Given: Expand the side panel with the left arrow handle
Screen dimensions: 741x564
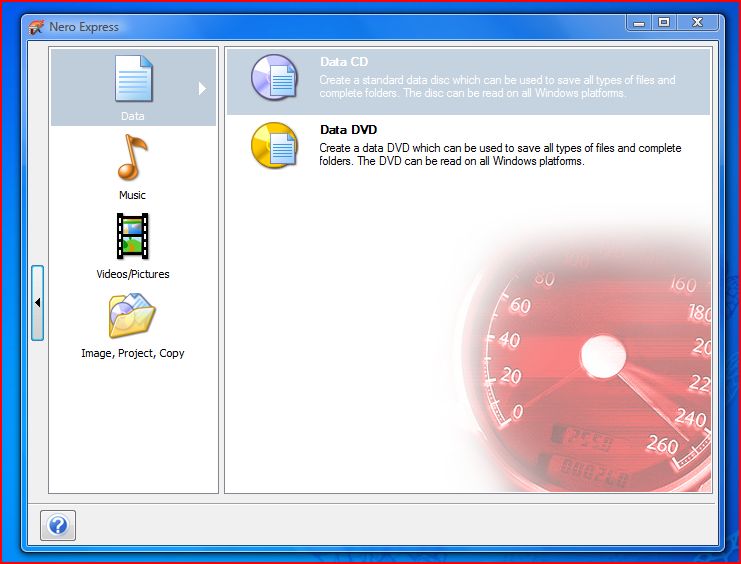Looking at the screenshot, I should pos(37,303).
